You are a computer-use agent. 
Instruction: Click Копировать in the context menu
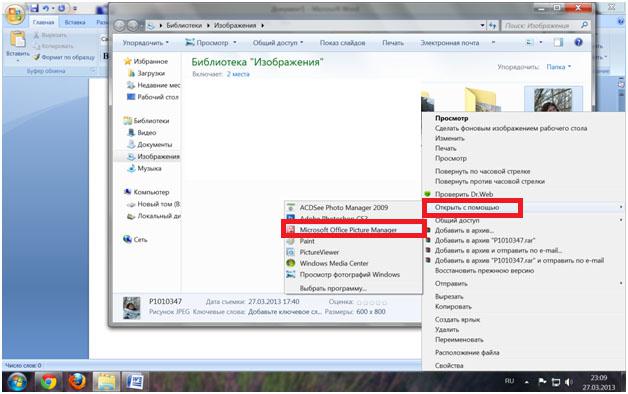click(453, 307)
